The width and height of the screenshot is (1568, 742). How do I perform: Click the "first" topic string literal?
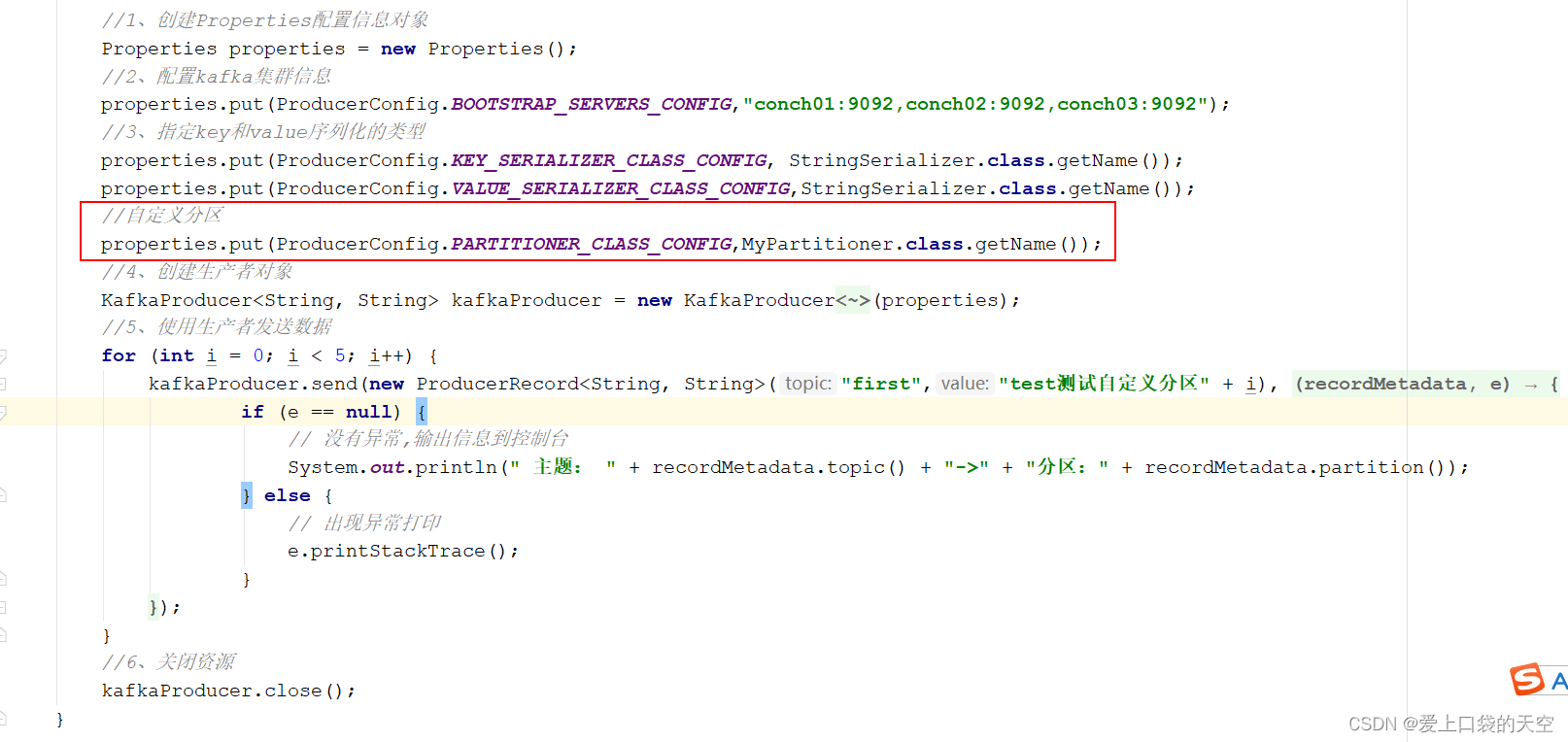[881, 384]
